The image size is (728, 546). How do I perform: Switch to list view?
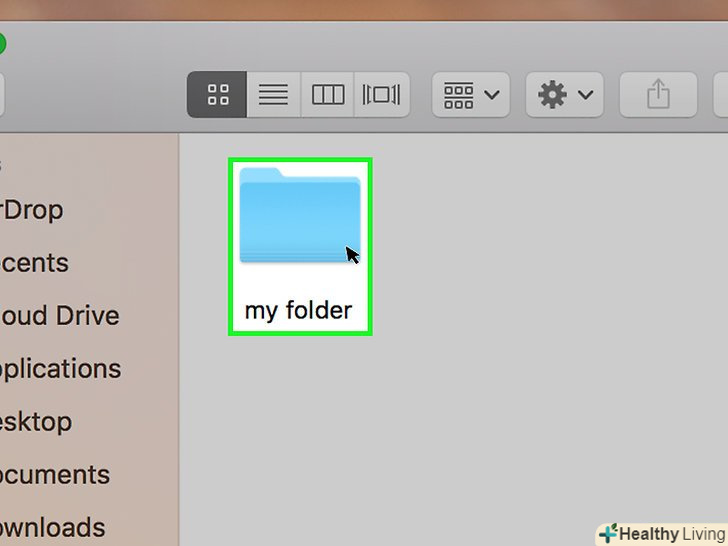click(x=273, y=95)
